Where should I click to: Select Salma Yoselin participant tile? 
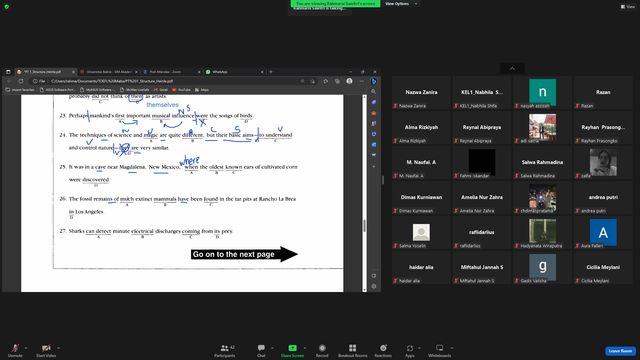point(421,233)
